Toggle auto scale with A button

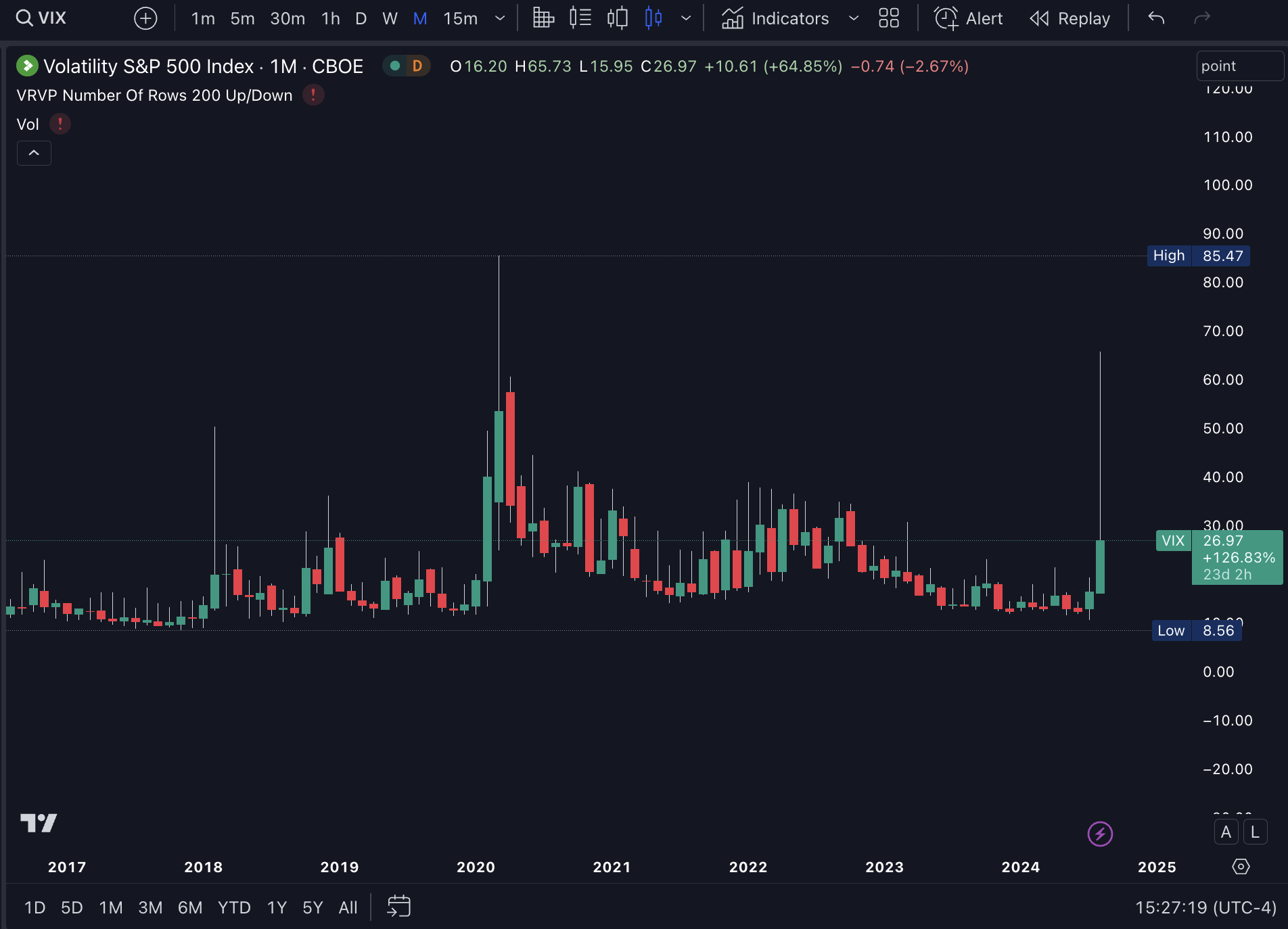(x=1226, y=832)
